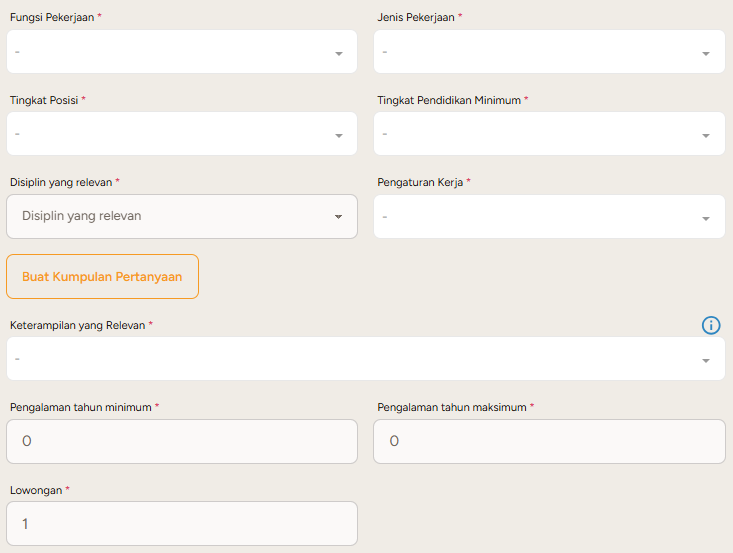This screenshot has height=553, width=733.
Task: Click the arrow icon in Pengaturan Kerja
Action: 706,218
